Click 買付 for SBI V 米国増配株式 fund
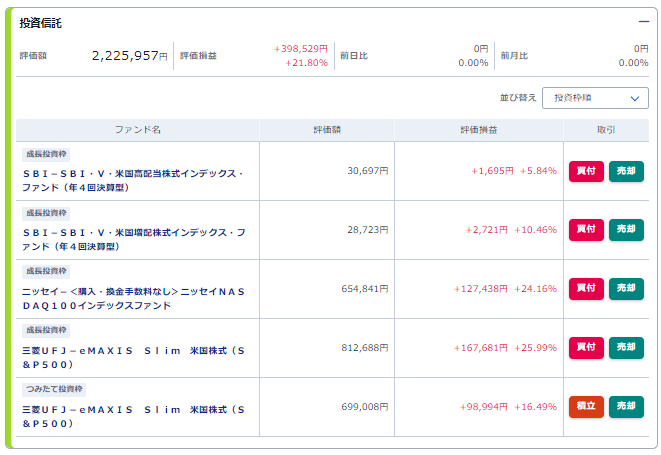The height and width of the screenshot is (455, 661). pyautogui.click(x=586, y=230)
